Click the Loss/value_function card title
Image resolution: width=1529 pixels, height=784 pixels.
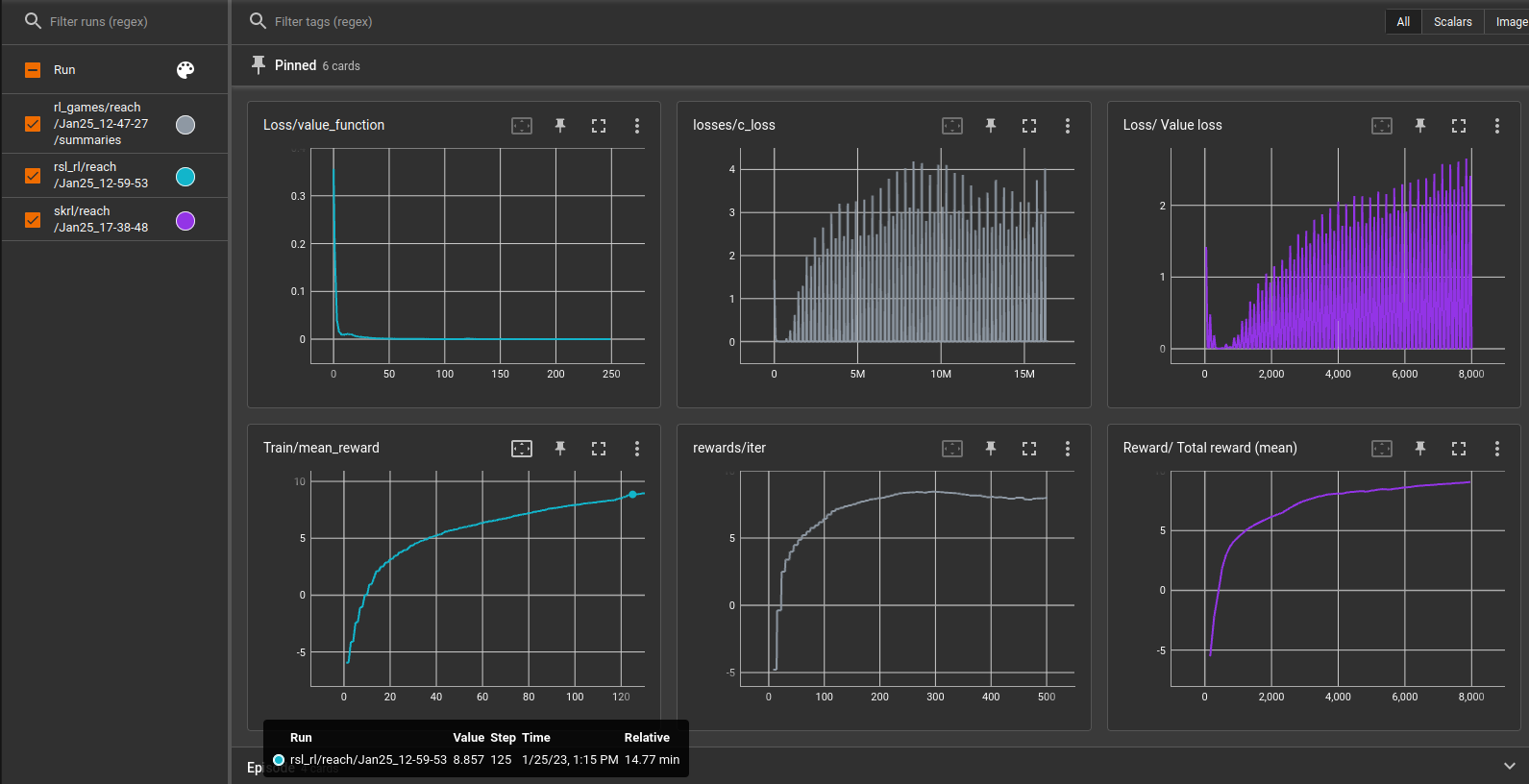pyautogui.click(x=324, y=125)
